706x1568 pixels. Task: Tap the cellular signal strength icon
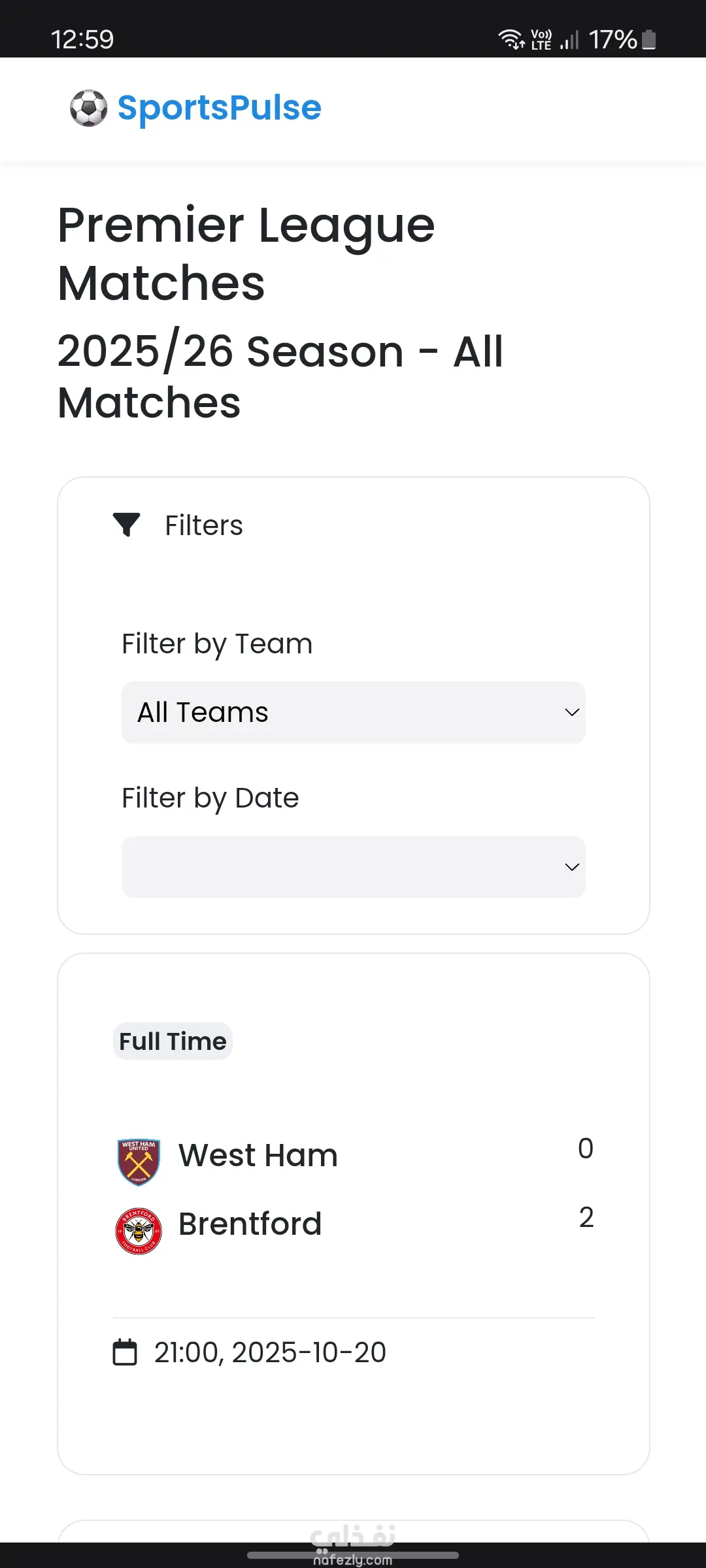pyautogui.click(x=569, y=41)
